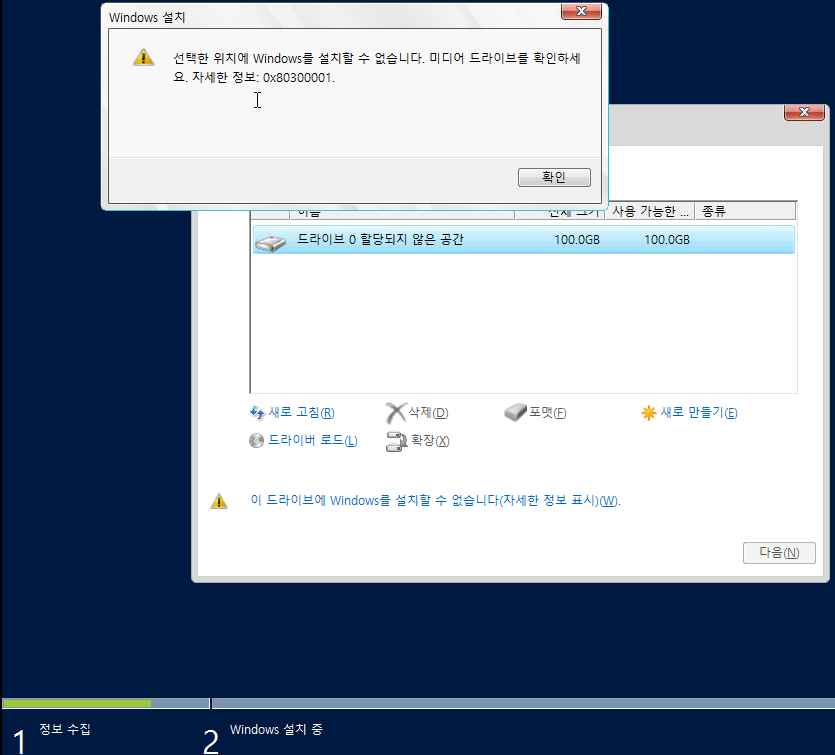Click the 삭제 delete X icon
835x755 pixels.
pyautogui.click(x=395, y=413)
